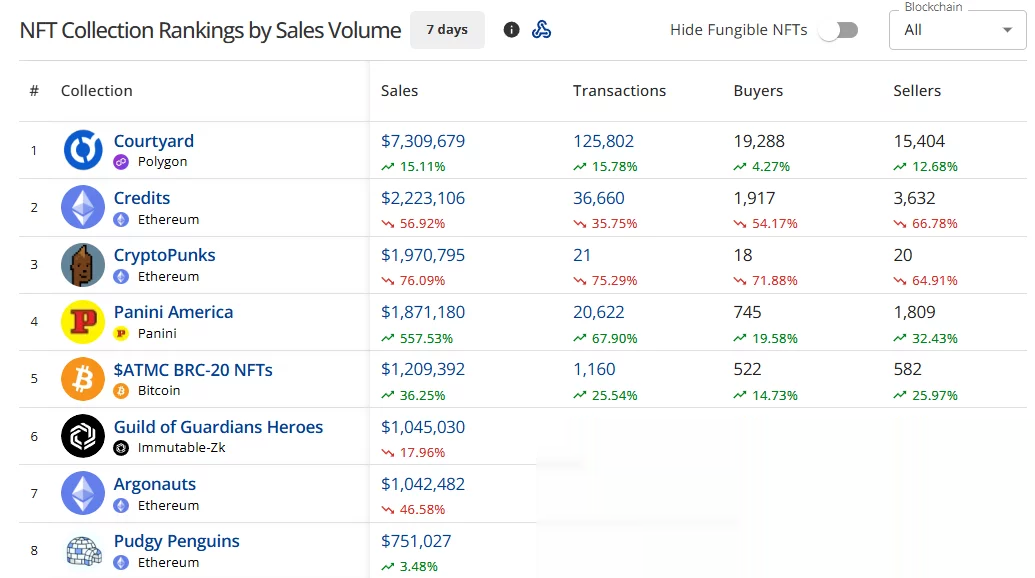The height and width of the screenshot is (578, 1035).
Task: Sort by the Sellers column header
Action: click(x=917, y=90)
